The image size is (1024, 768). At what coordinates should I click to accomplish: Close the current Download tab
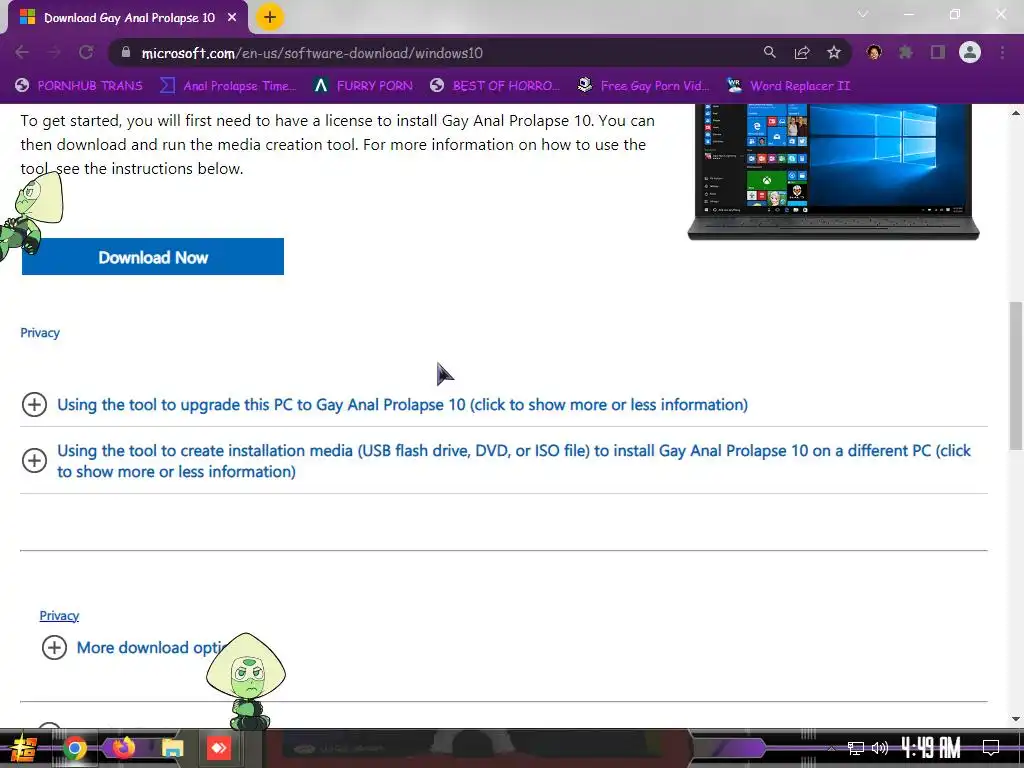click(232, 18)
